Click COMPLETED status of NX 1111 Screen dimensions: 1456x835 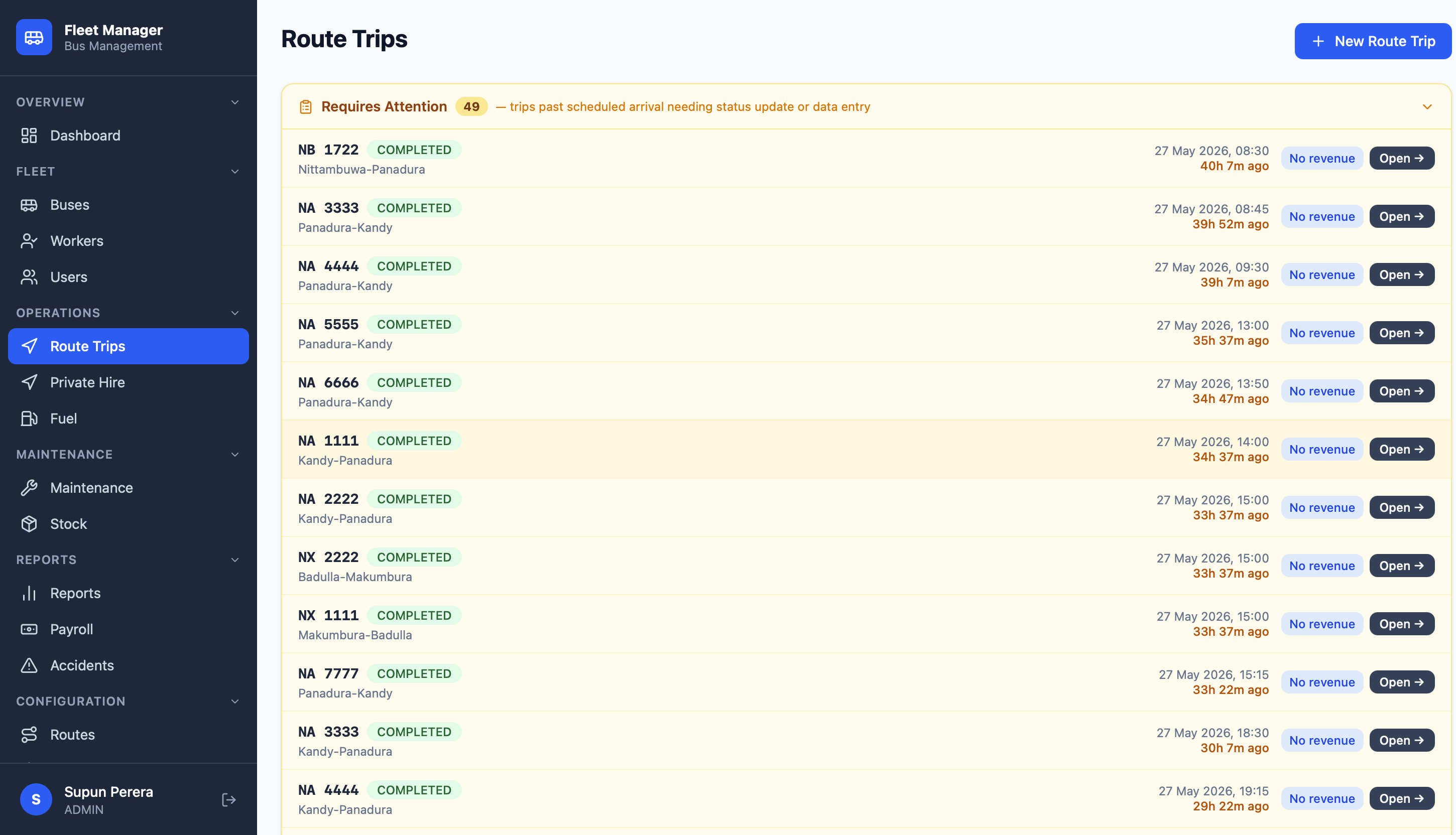(x=414, y=615)
